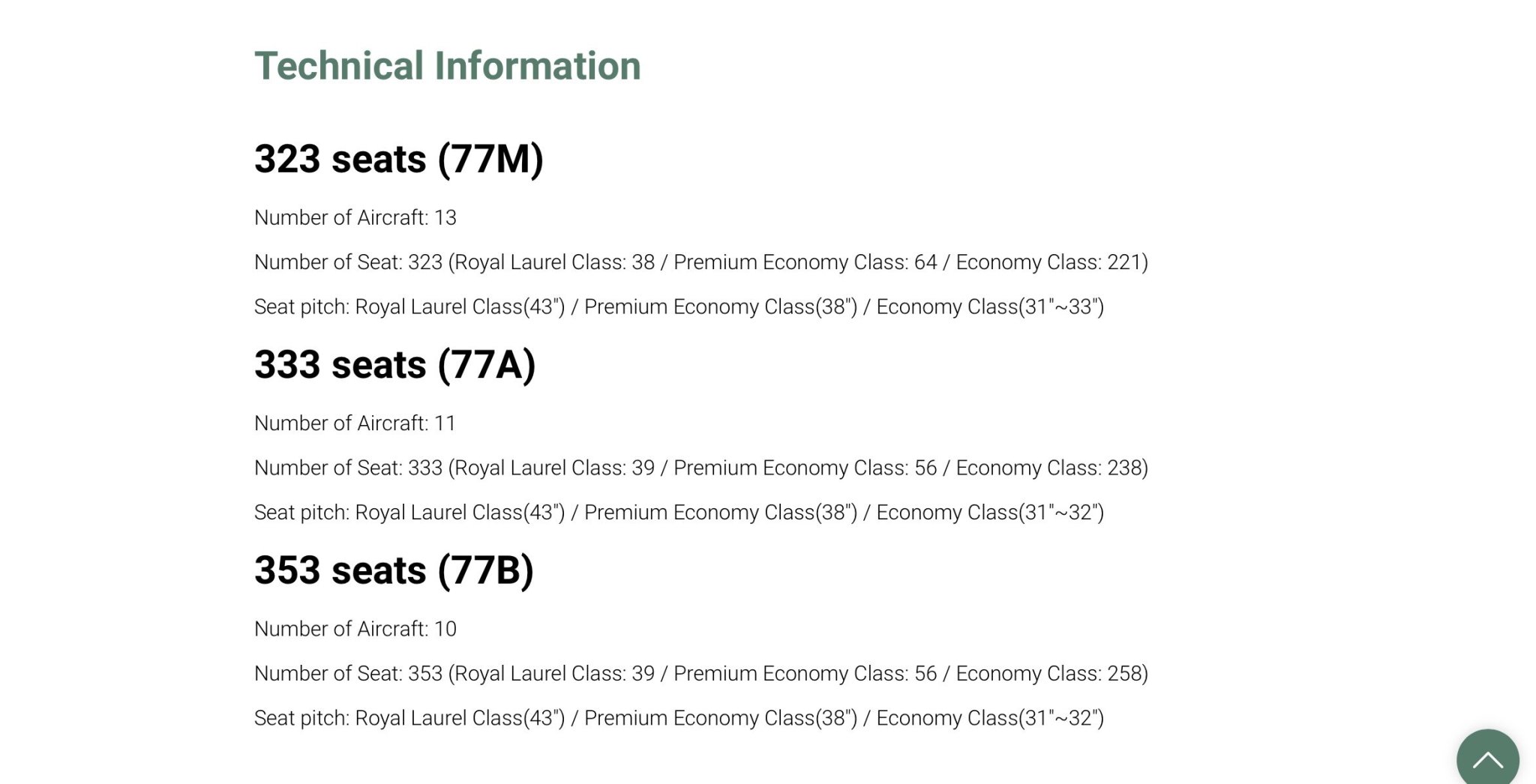Click Economy Class: 238 text
The height and width of the screenshot is (784, 1536).
pyautogui.click(x=1049, y=468)
